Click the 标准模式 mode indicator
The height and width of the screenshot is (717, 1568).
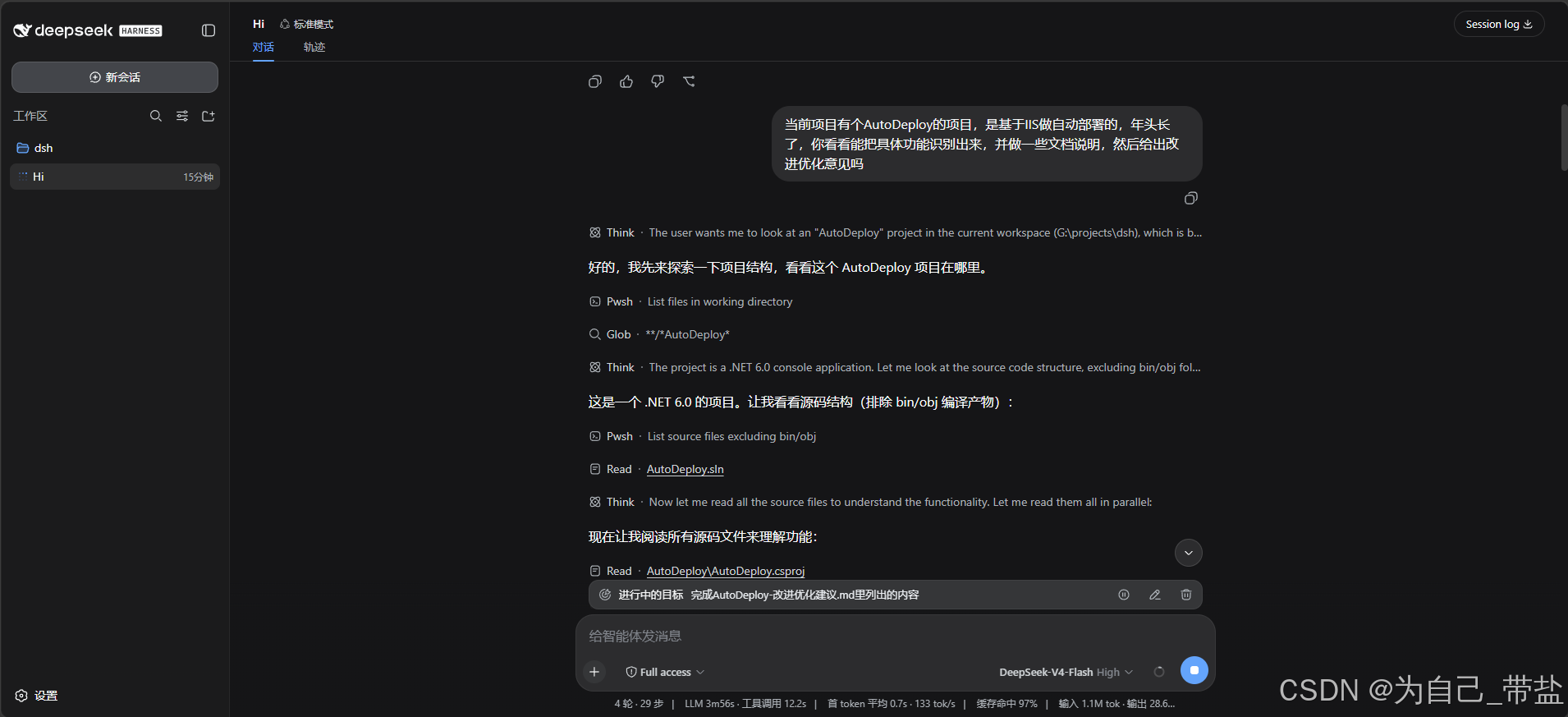(307, 24)
